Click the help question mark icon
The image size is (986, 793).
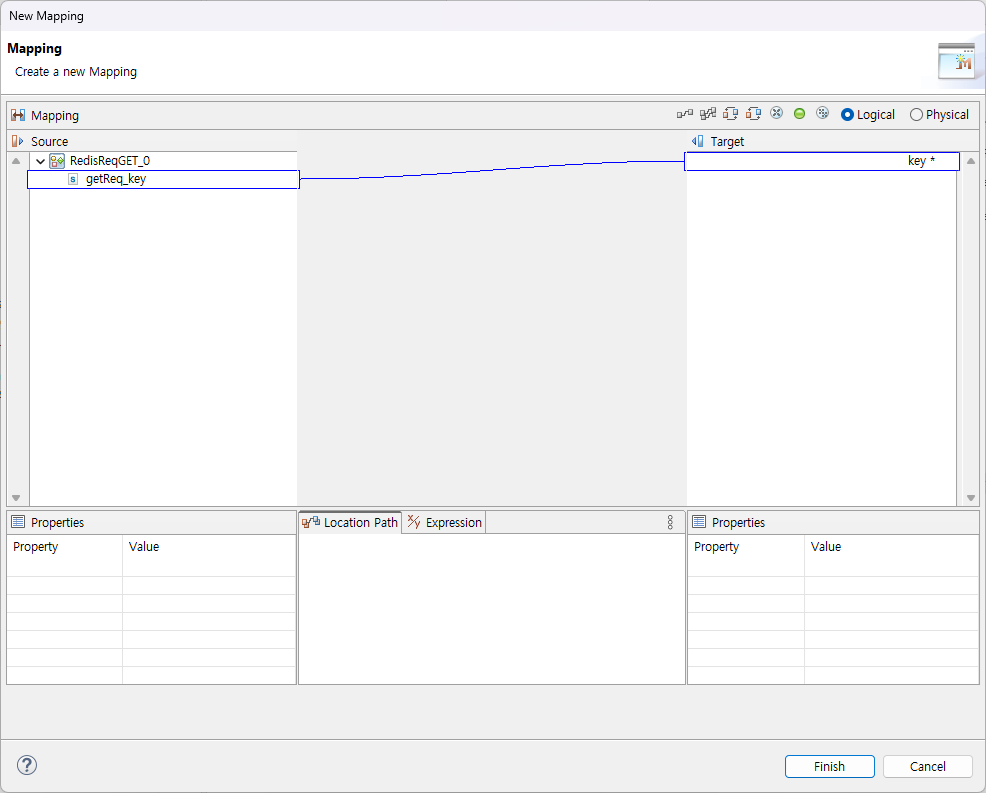[26, 765]
